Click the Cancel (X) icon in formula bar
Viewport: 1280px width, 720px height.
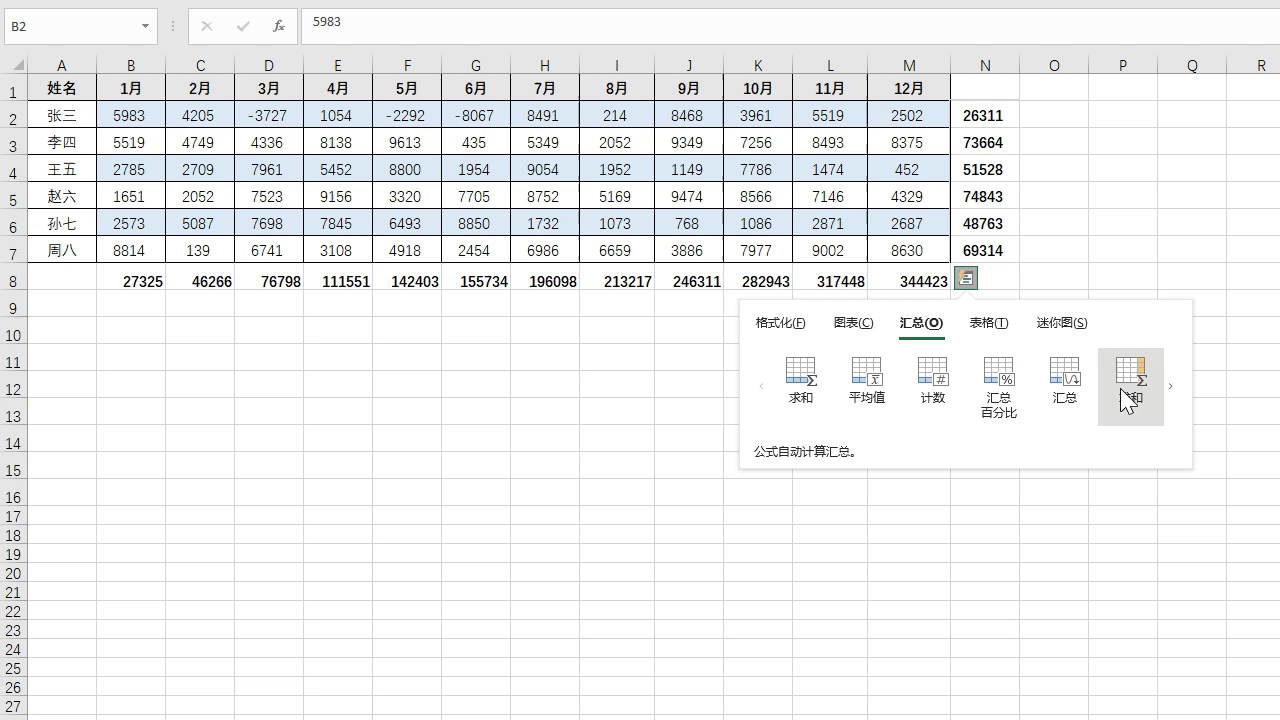[x=207, y=27]
